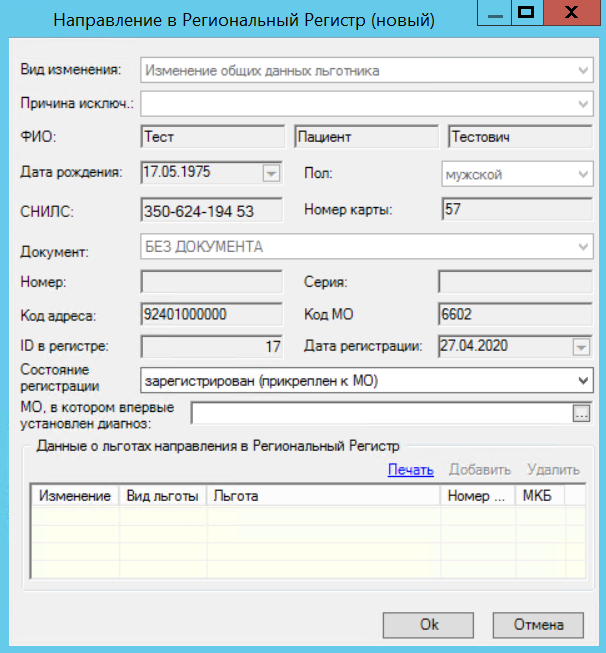Screen dimensions: 606x653
Task: Open the Дата регистрации calendar dropdown
Action: pyautogui.click(x=581, y=347)
